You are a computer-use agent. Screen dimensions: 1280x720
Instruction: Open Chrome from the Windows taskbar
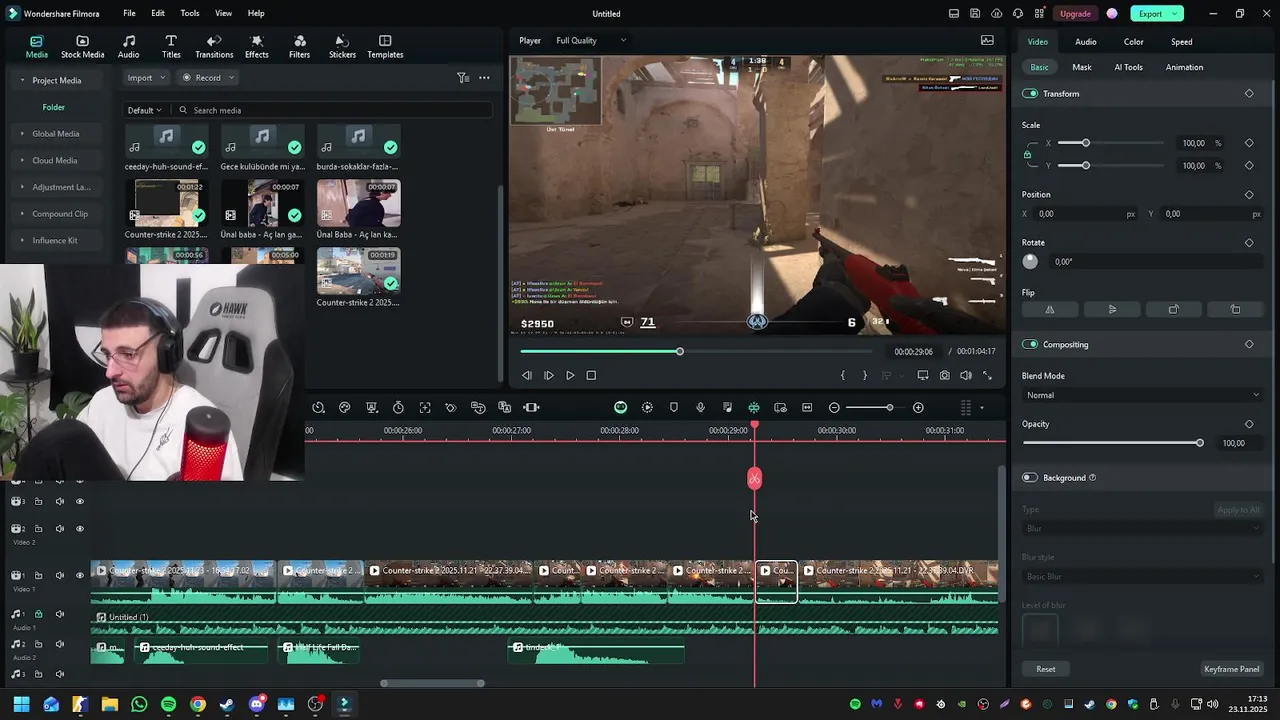[198, 704]
